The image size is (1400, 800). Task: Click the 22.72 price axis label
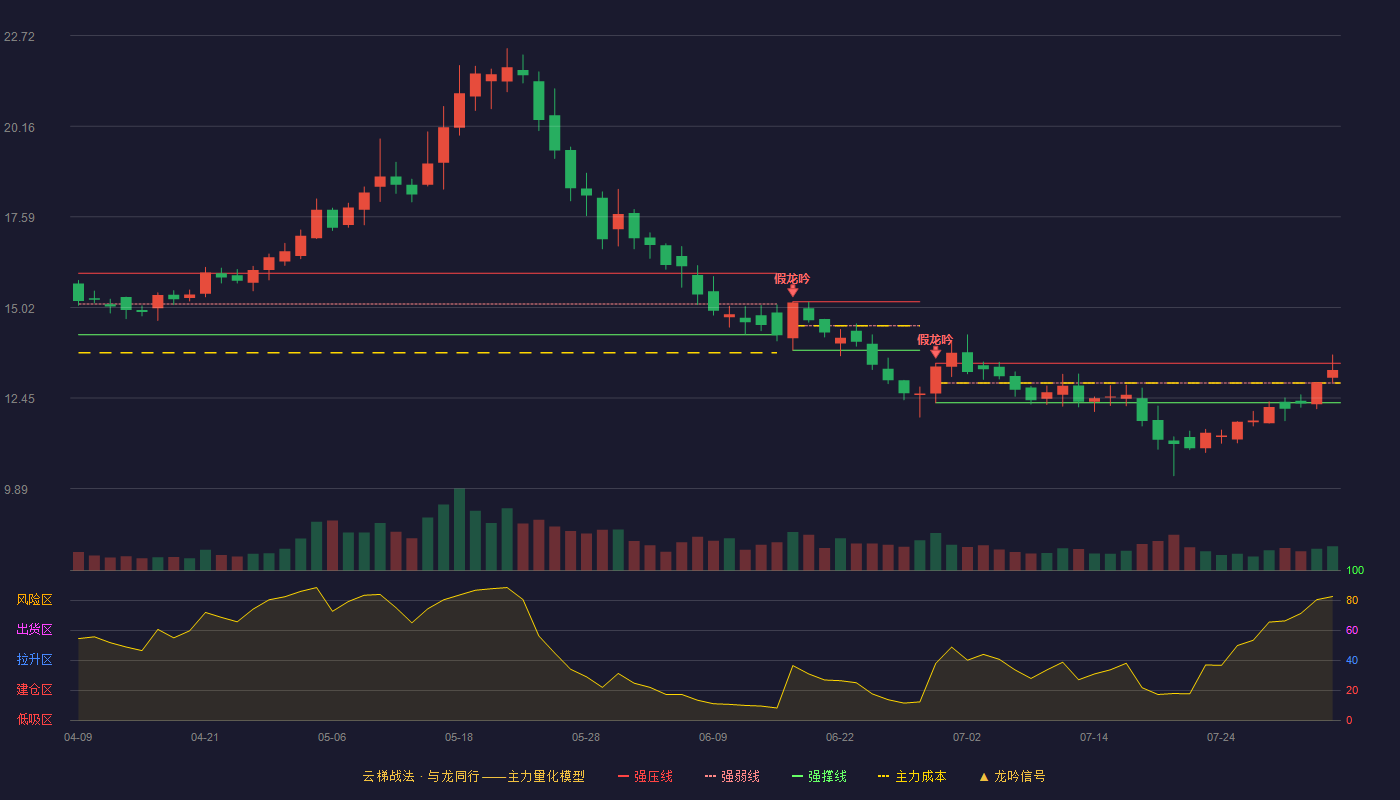(x=19, y=37)
